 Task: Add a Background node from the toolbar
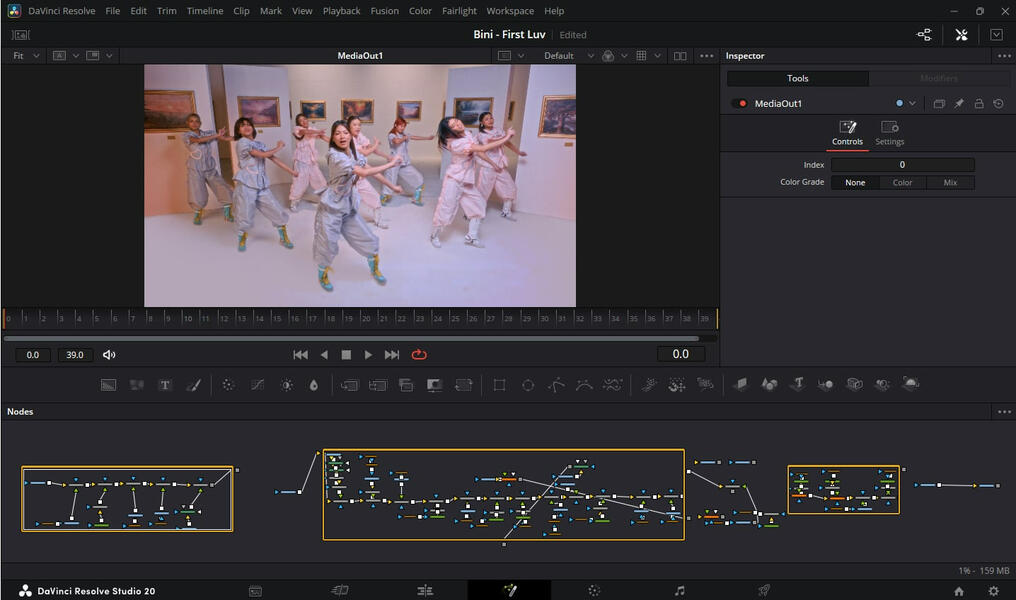coord(108,384)
